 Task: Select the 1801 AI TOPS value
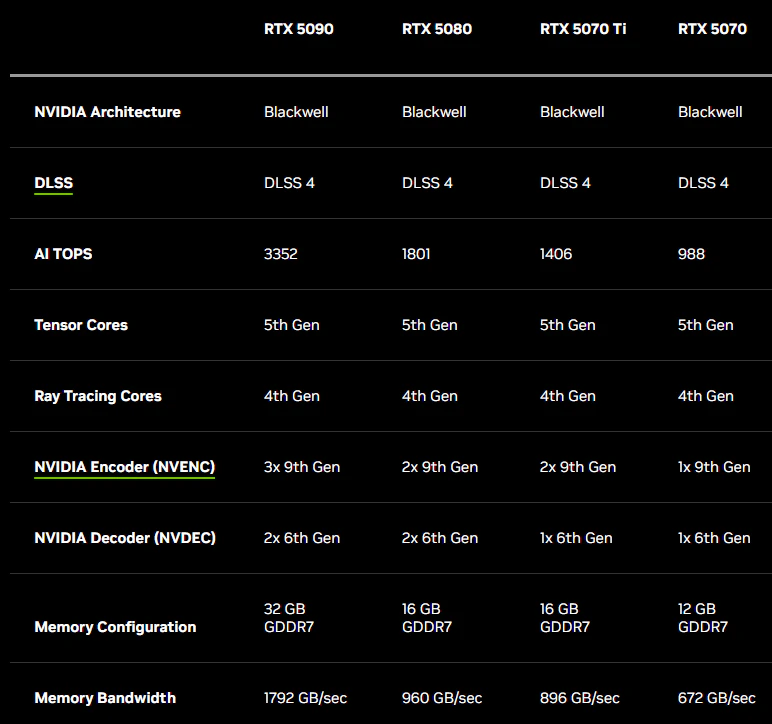416,254
